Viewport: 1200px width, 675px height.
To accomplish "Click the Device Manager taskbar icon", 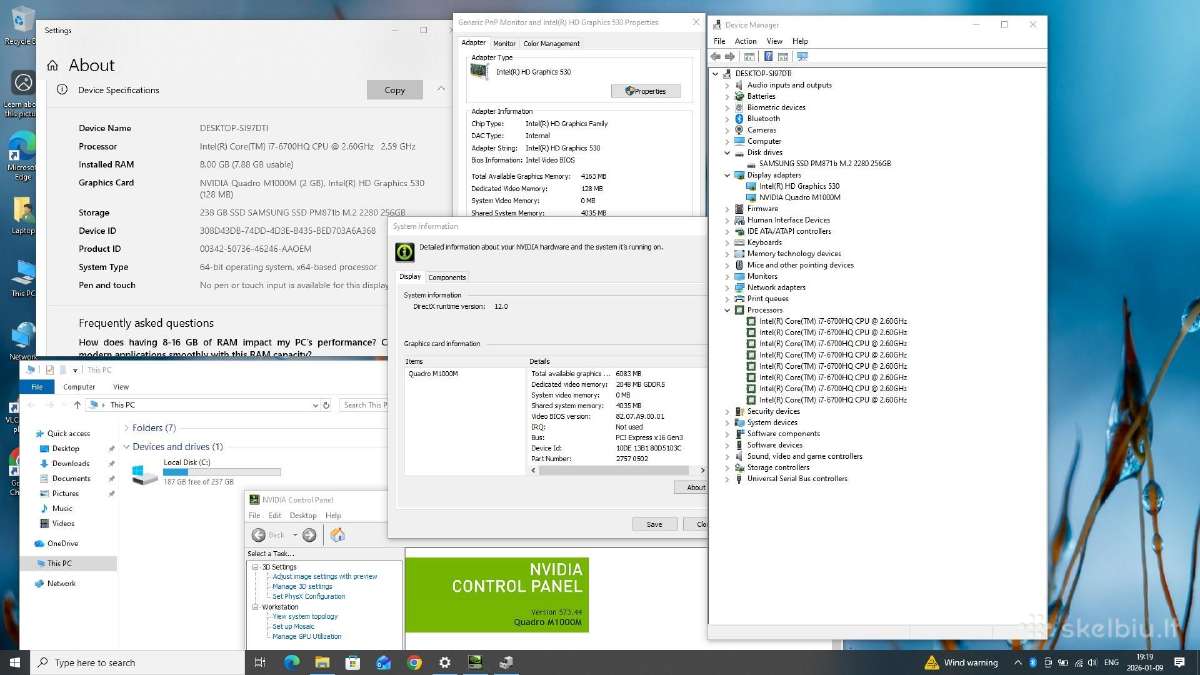I will tap(507, 662).
